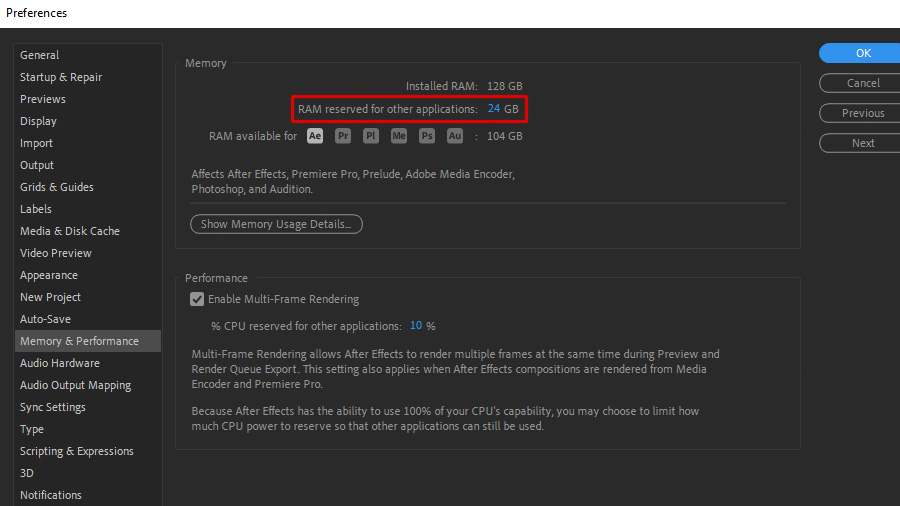The width and height of the screenshot is (900, 506).
Task: Go to Next preferences page
Action: pos(863,143)
